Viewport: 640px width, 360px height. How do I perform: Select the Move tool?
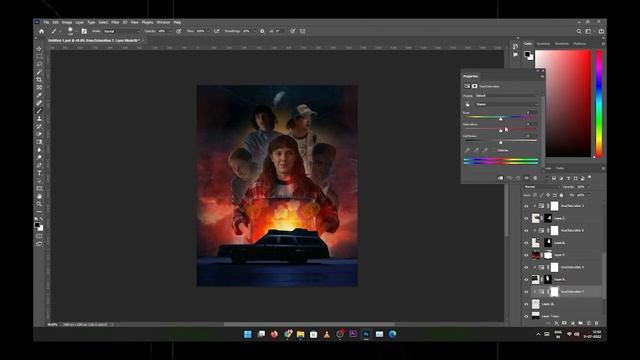click(39, 49)
